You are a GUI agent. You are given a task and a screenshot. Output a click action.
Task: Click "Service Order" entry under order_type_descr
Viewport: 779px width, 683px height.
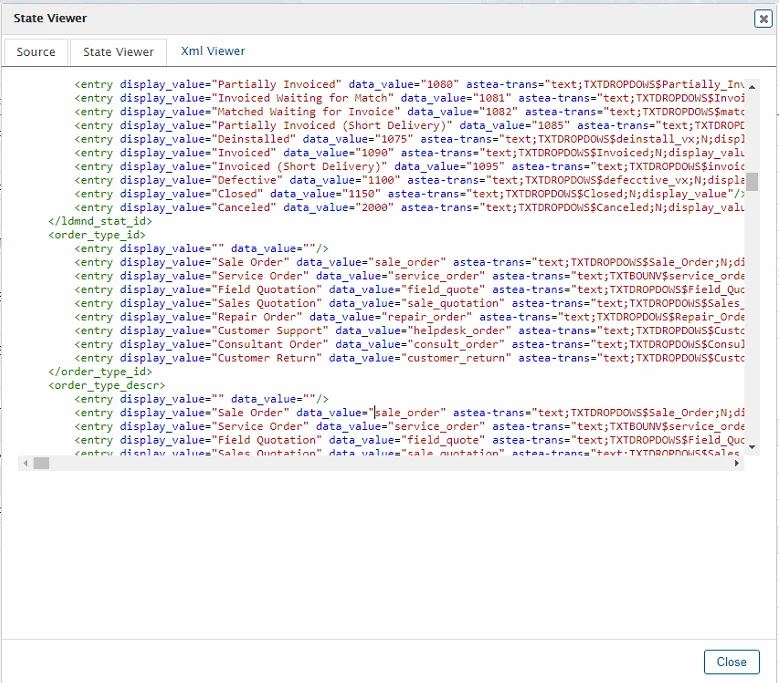coord(409,427)
